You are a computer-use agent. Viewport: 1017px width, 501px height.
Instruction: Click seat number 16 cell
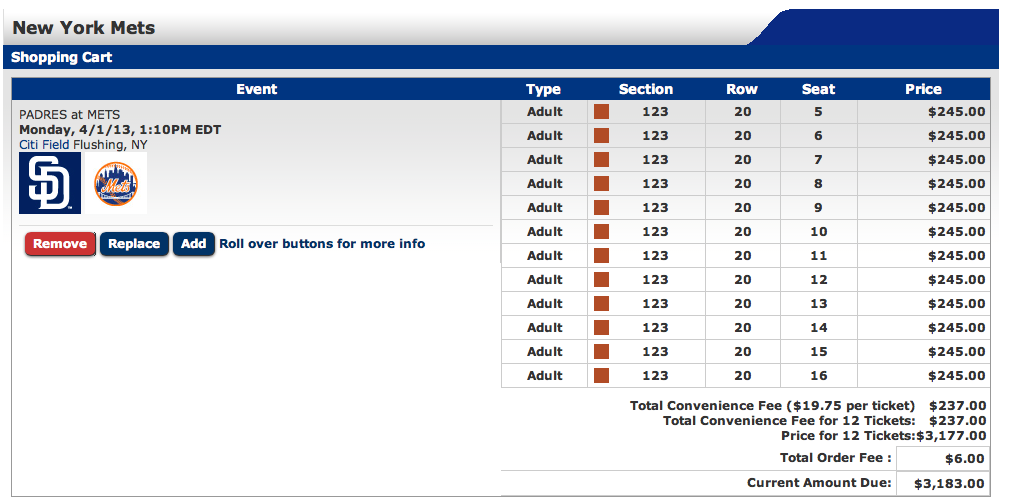click(x=819, y=376)
